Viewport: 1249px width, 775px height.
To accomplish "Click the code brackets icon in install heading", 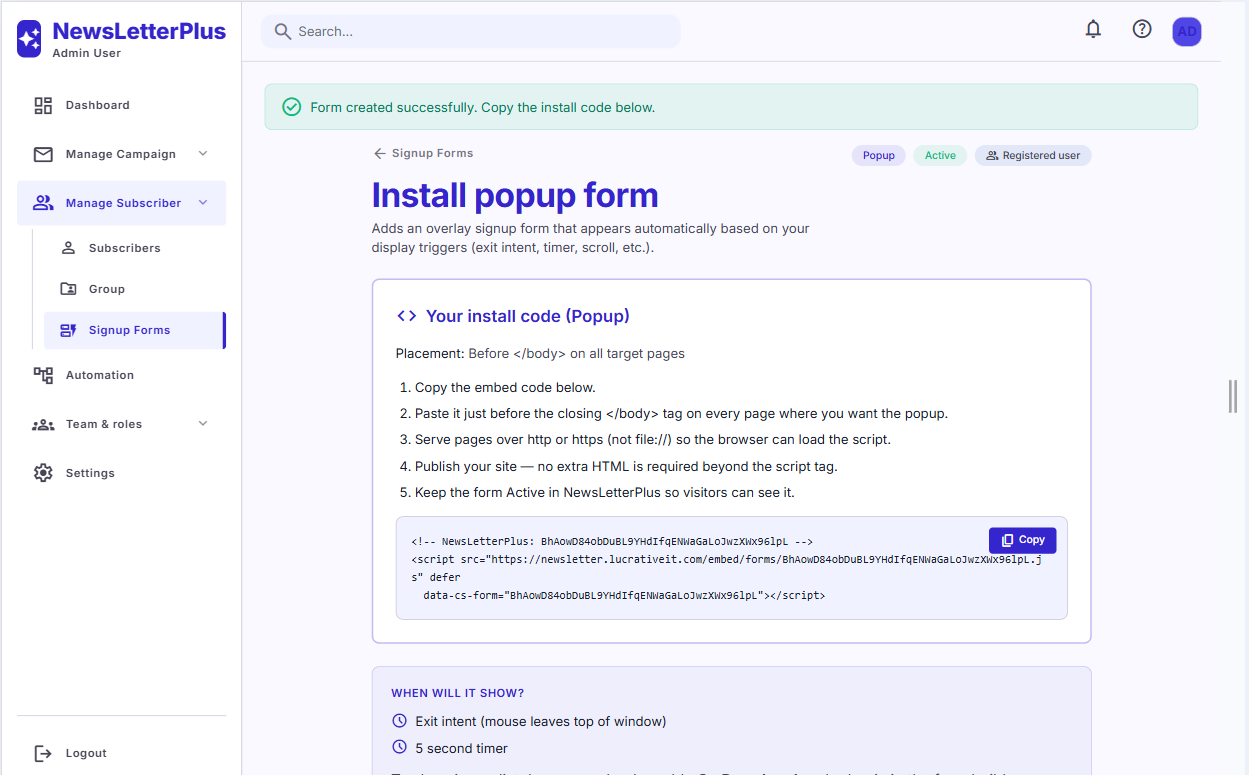I will (406, 316).
